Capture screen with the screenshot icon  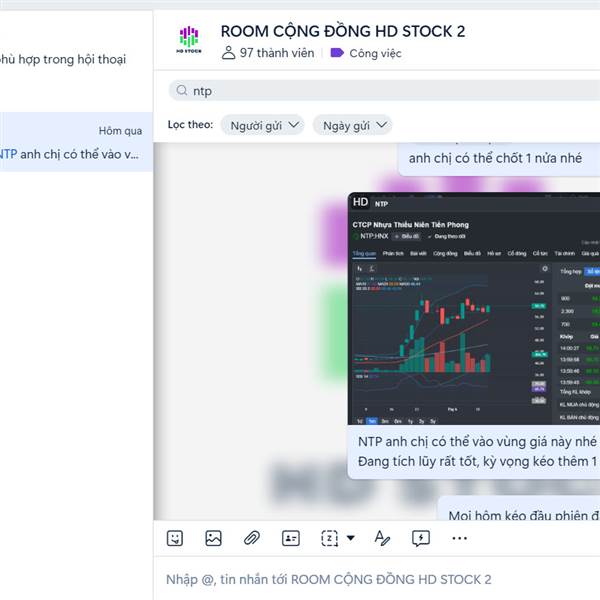pos(329,538)
